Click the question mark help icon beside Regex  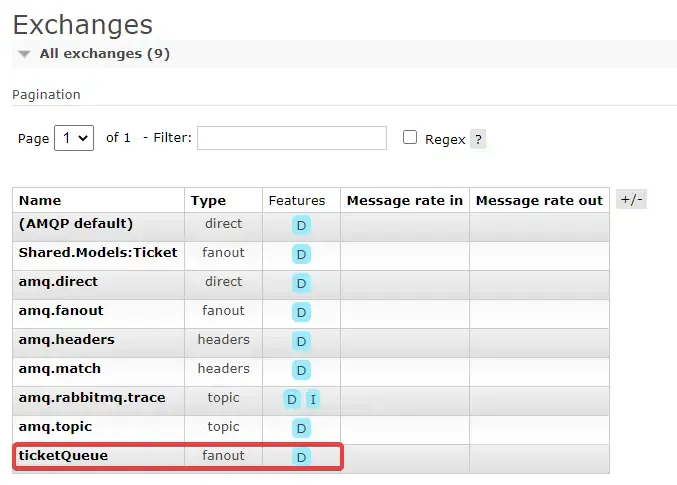pyautogui.click(x=478, y=139)
